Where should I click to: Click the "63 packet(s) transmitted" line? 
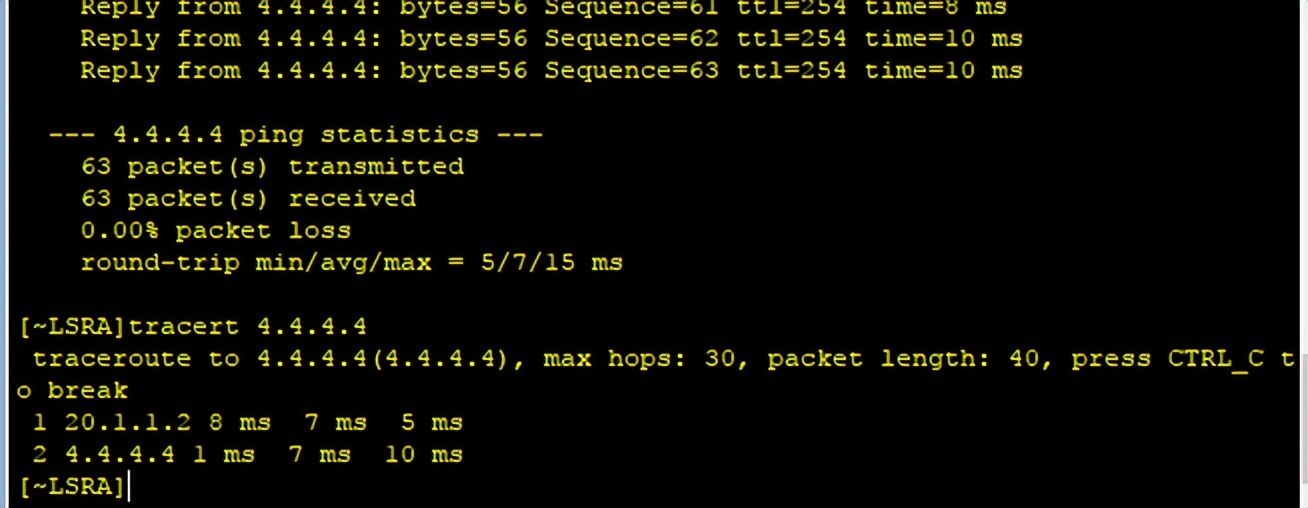[272, 167]
